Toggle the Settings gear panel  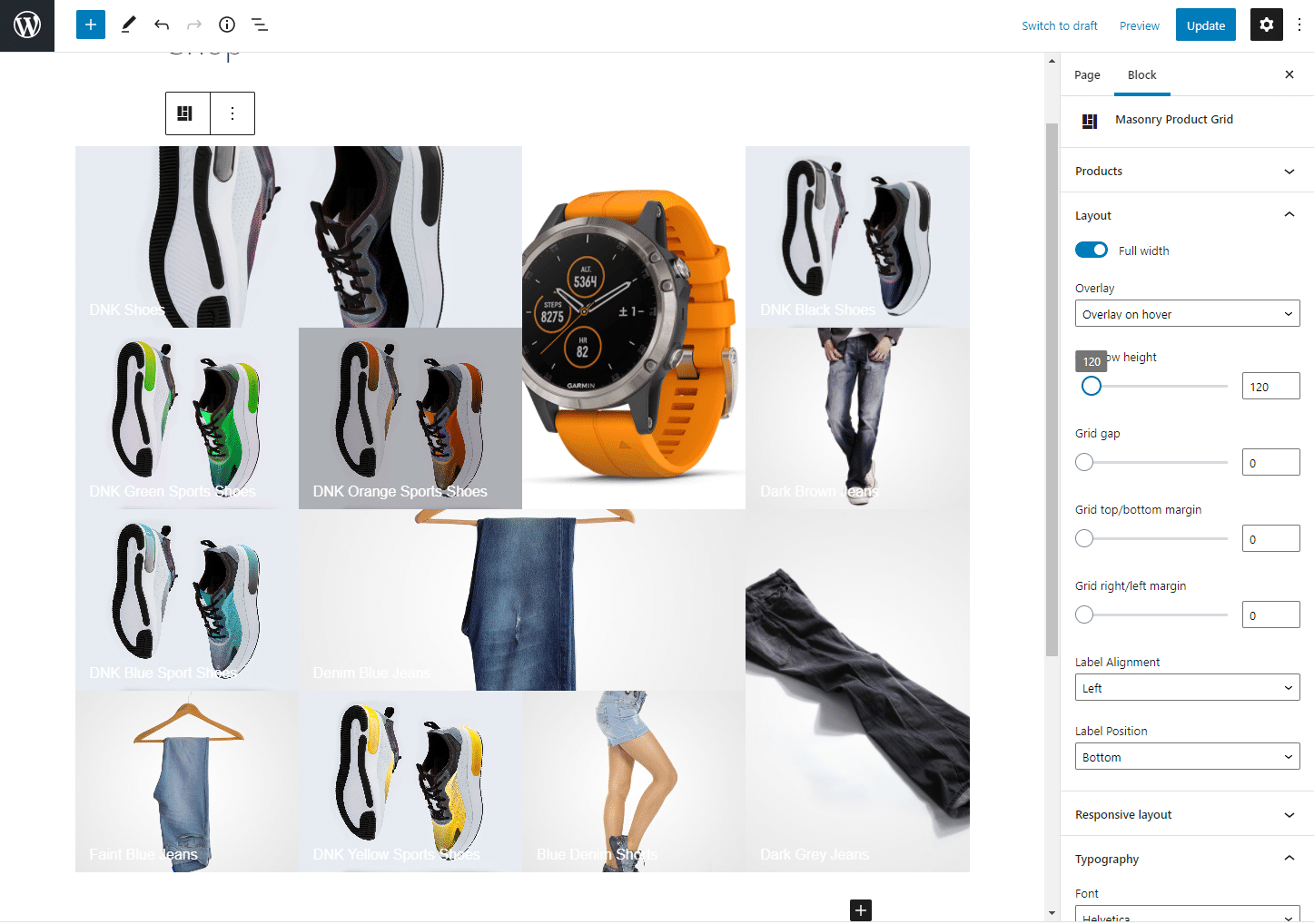(1267, 25)
